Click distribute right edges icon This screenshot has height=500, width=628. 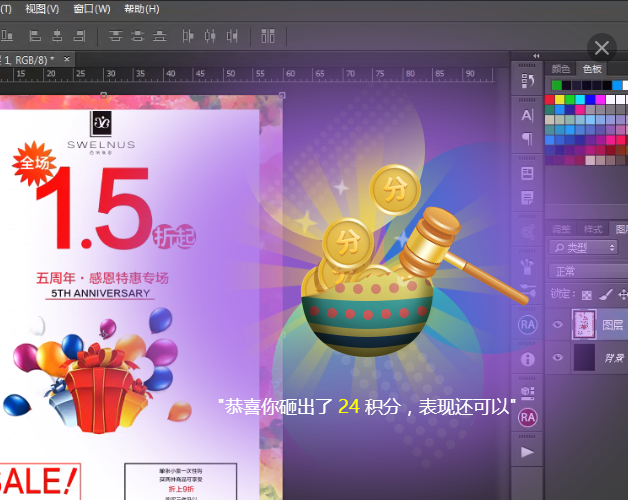232,36
